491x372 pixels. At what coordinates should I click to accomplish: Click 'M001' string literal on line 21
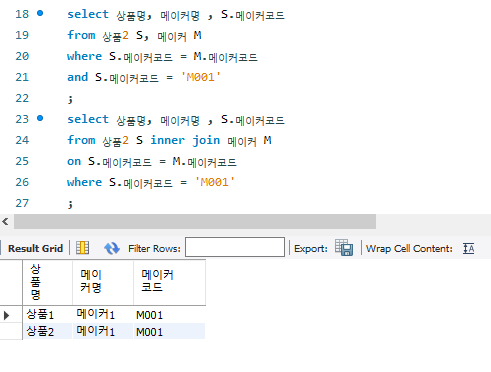200,77
